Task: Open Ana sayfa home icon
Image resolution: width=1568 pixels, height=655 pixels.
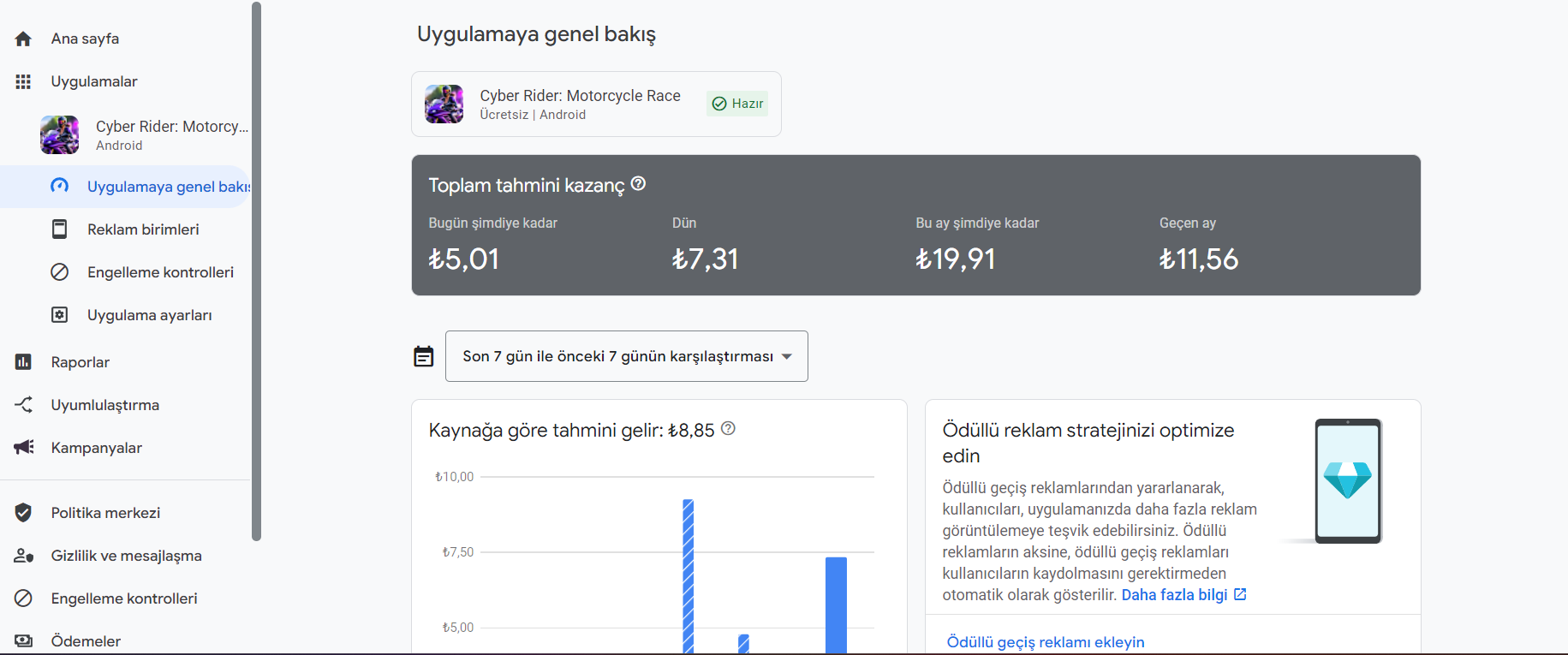Action: [x=23, y=39]
